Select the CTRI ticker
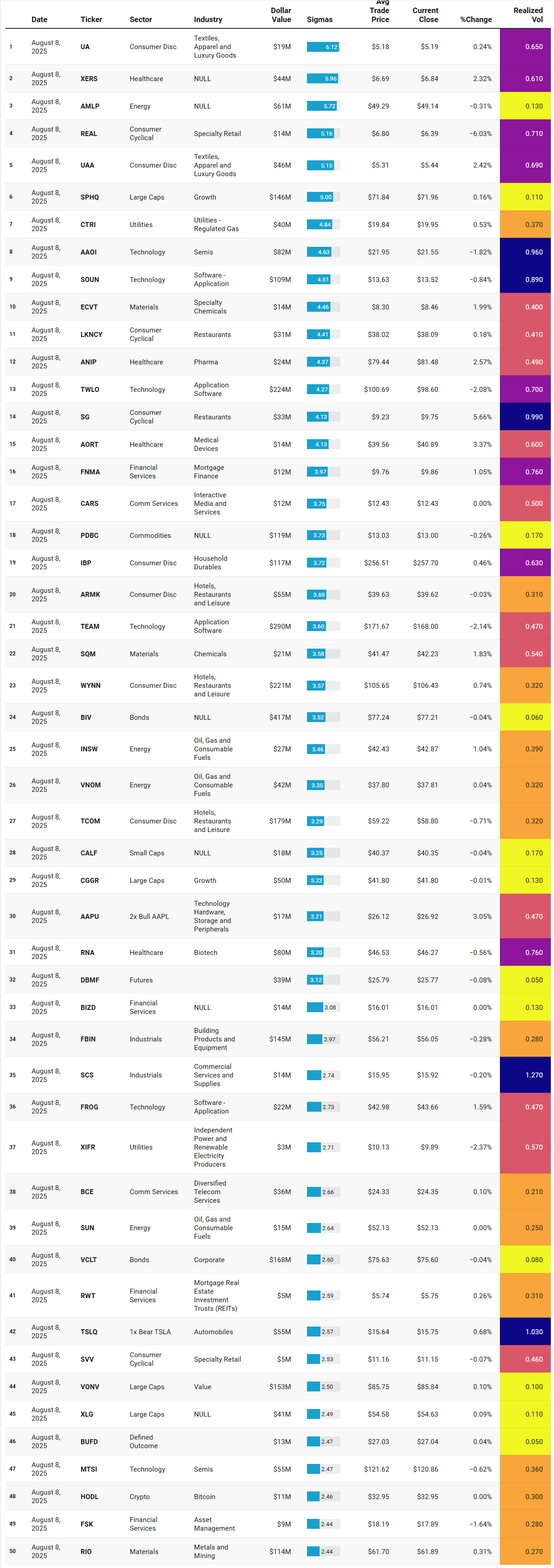This screenshot has height=1568, width=554. (88, 225)
